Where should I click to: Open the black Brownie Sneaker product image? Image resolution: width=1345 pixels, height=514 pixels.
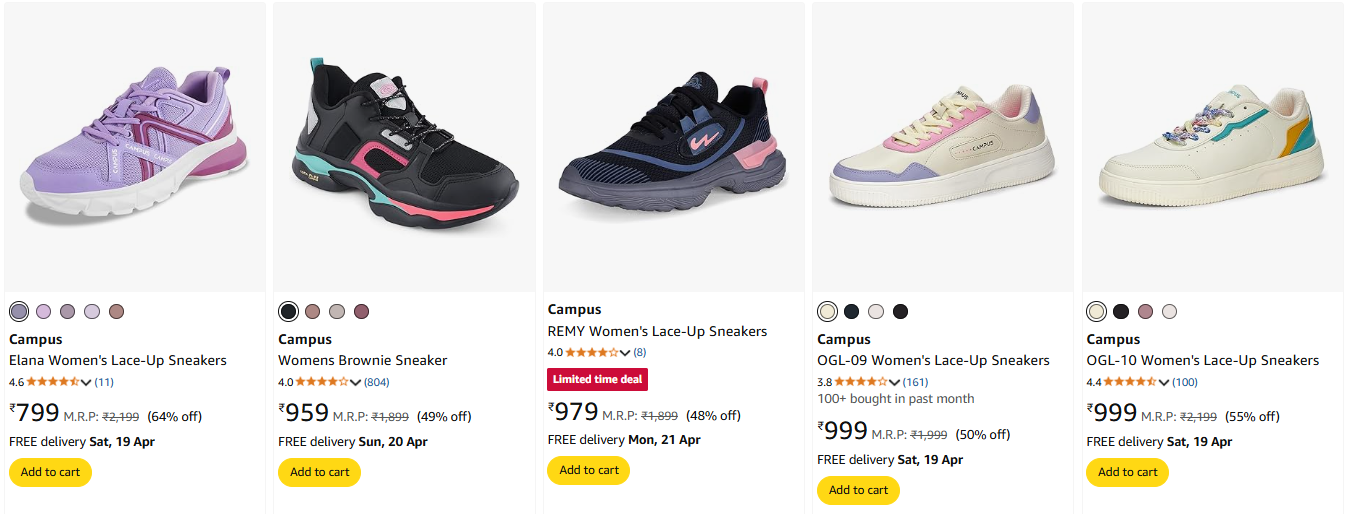[404, 147]
